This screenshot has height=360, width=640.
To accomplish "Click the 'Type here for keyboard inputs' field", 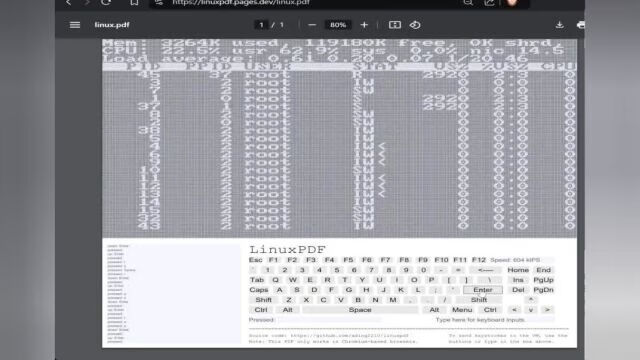I will pyautogui.click(x=480, y=320).
